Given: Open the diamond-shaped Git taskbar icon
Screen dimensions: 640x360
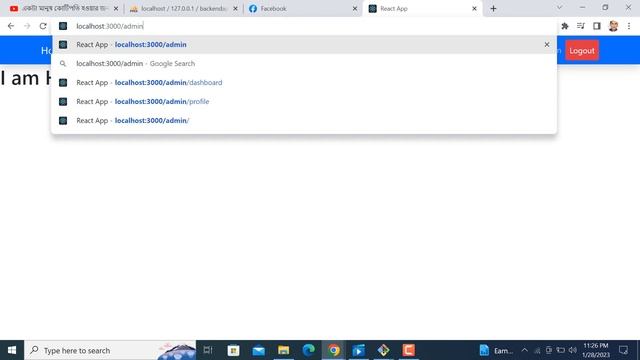Looking at the screenshot, I should [x=383, y=350].
